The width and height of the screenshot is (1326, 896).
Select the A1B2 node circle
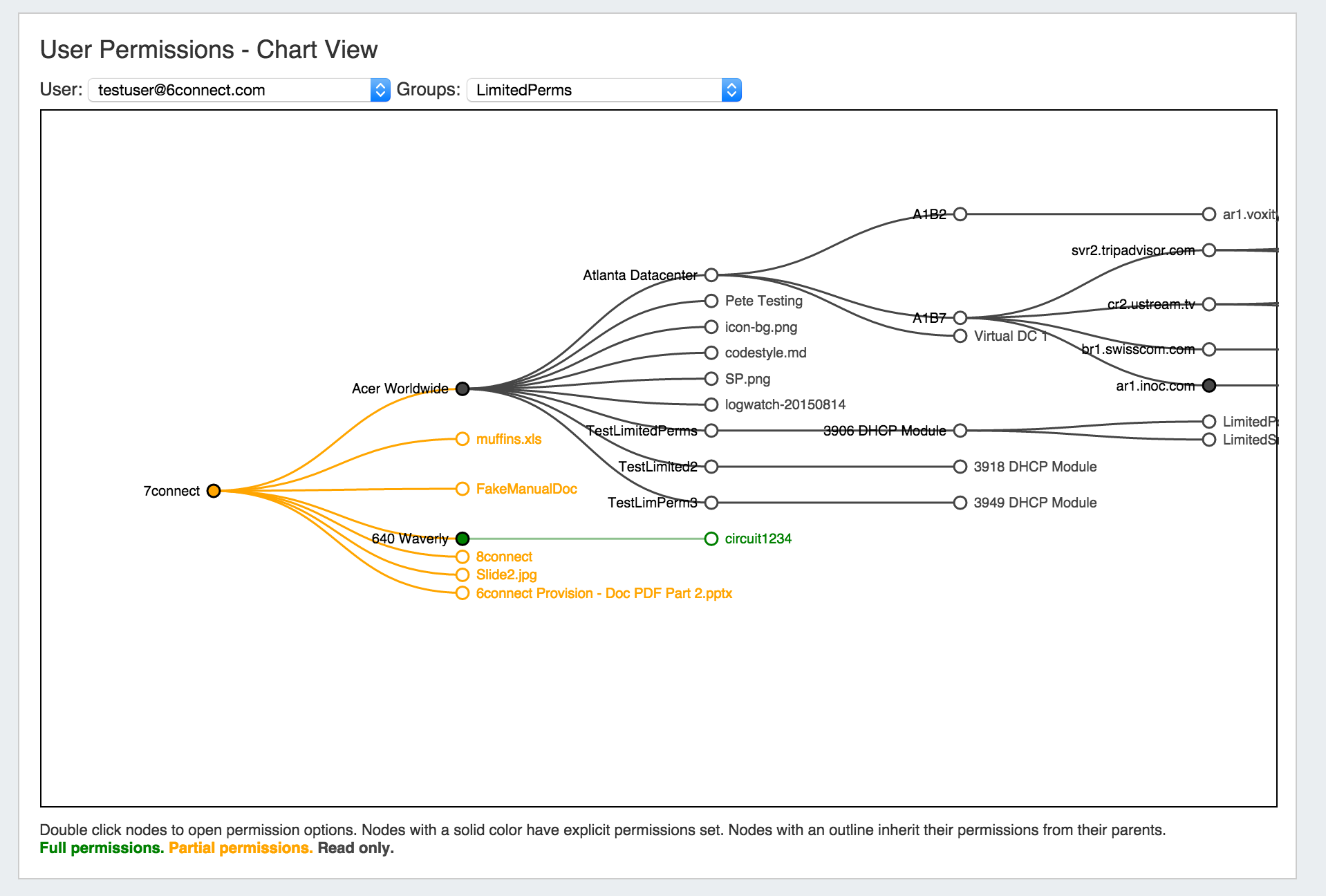pos(960,214)
